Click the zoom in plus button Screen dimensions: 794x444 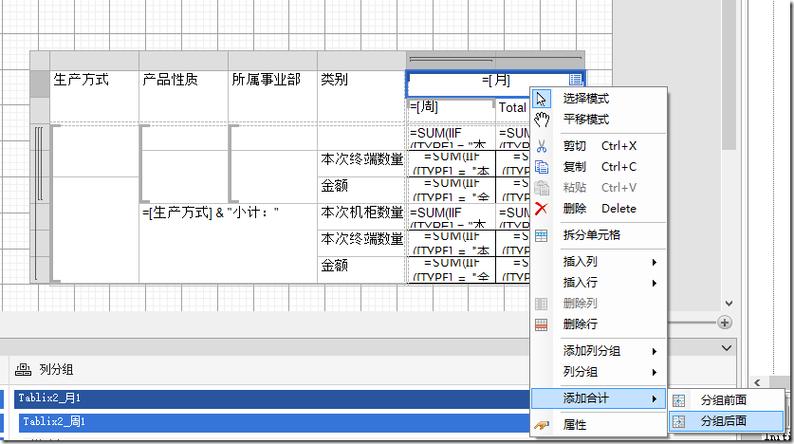tap(725, 322)
